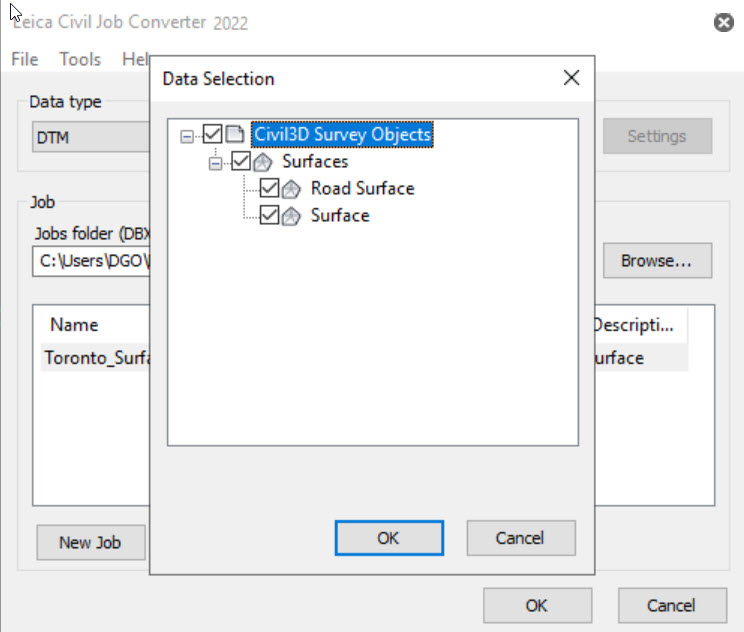Viewport: 744px width, 632px height.
Task: Confirm Data Selection with its OK button
Action: coord(388,538)
